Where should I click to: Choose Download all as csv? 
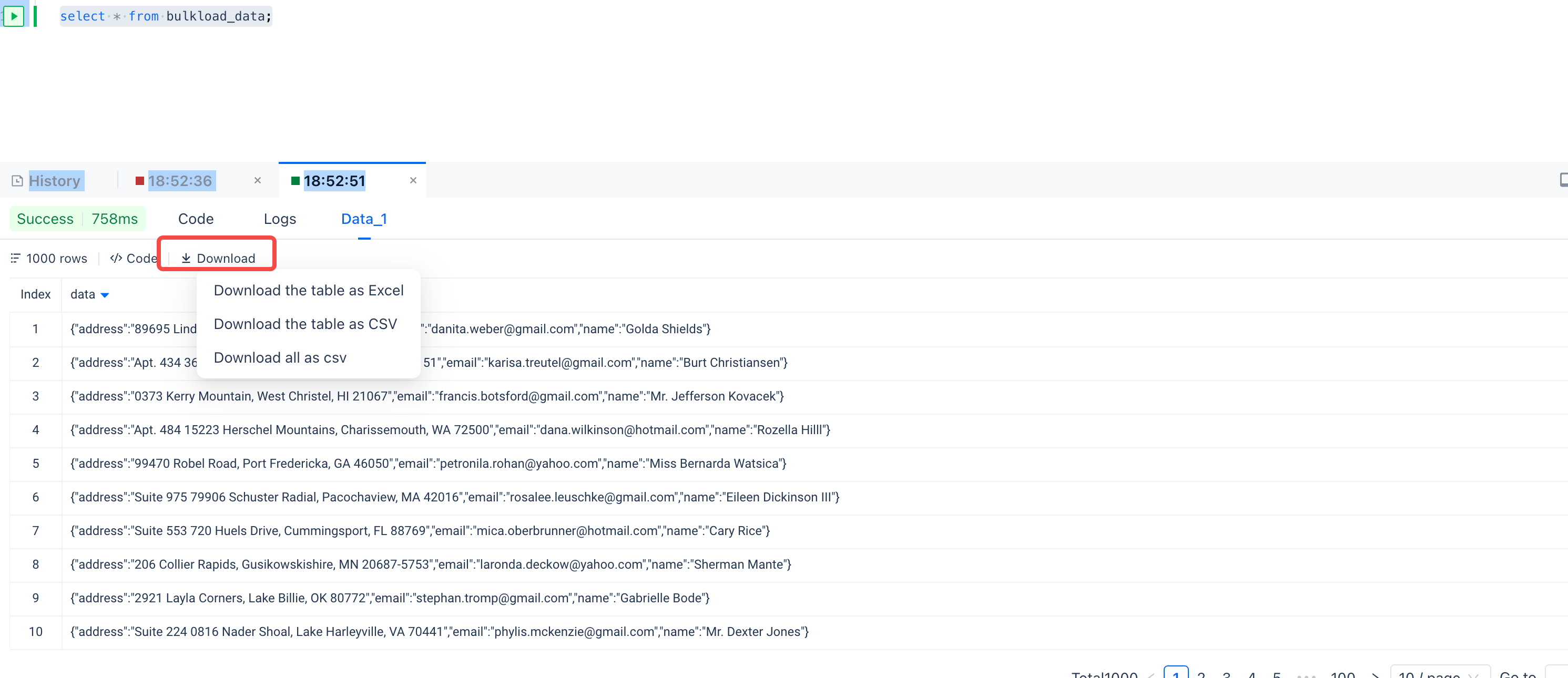coord(280,357)
